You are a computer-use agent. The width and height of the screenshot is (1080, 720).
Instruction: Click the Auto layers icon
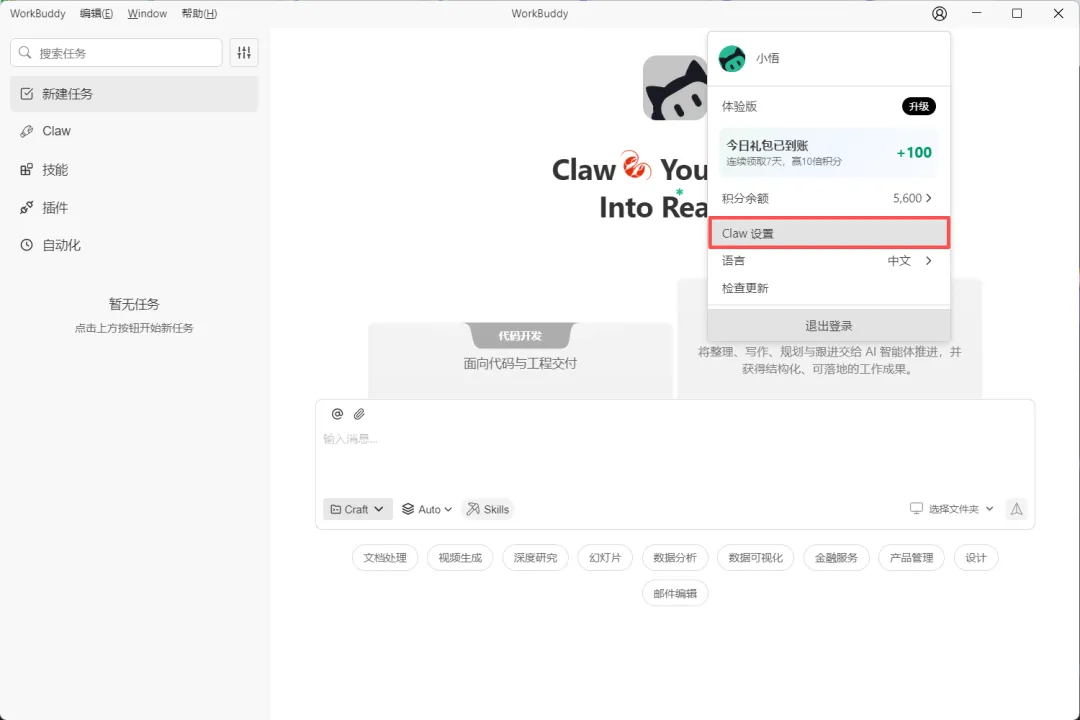pos(408,509)
